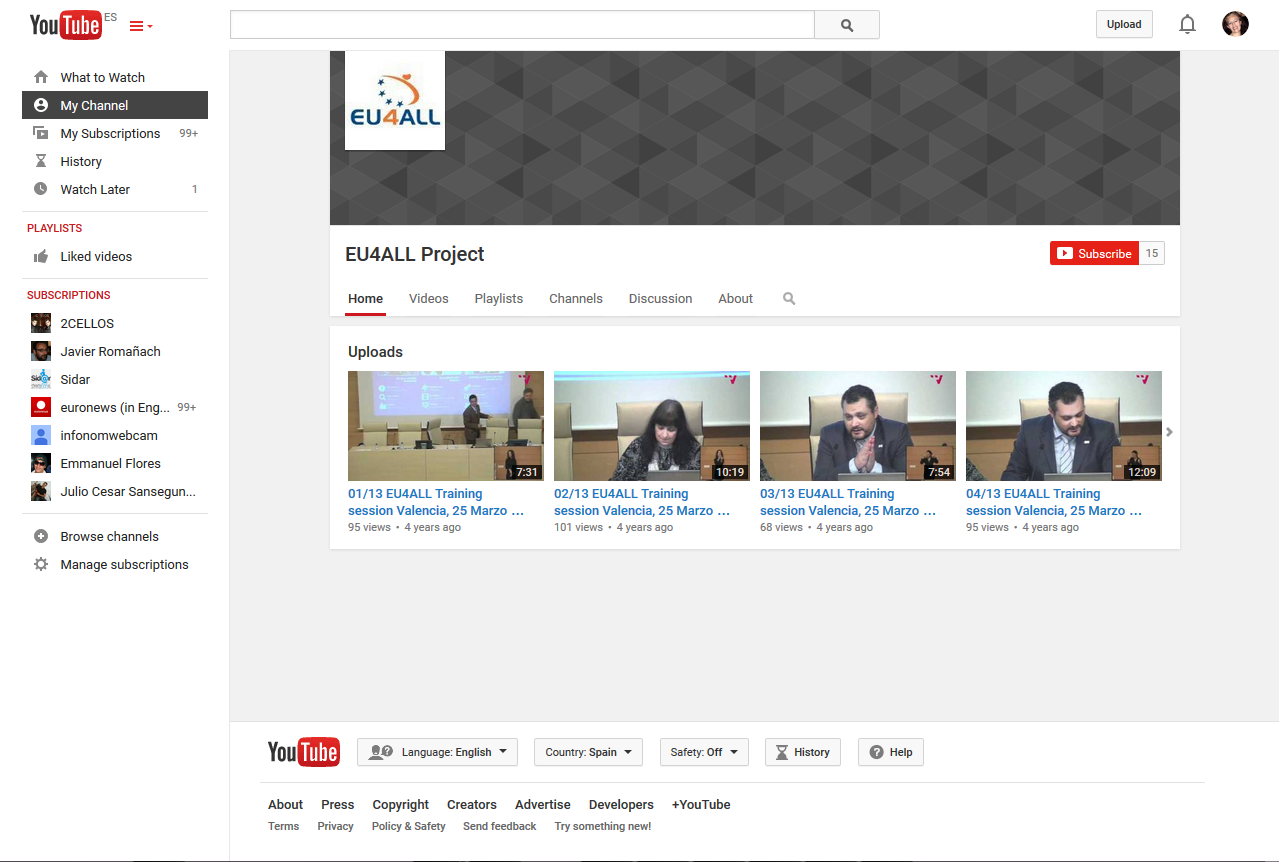The height and width of the screenshot is (862, 1279).
Task: Focus the YouTube search input field
Action: [x=522, y=25]
